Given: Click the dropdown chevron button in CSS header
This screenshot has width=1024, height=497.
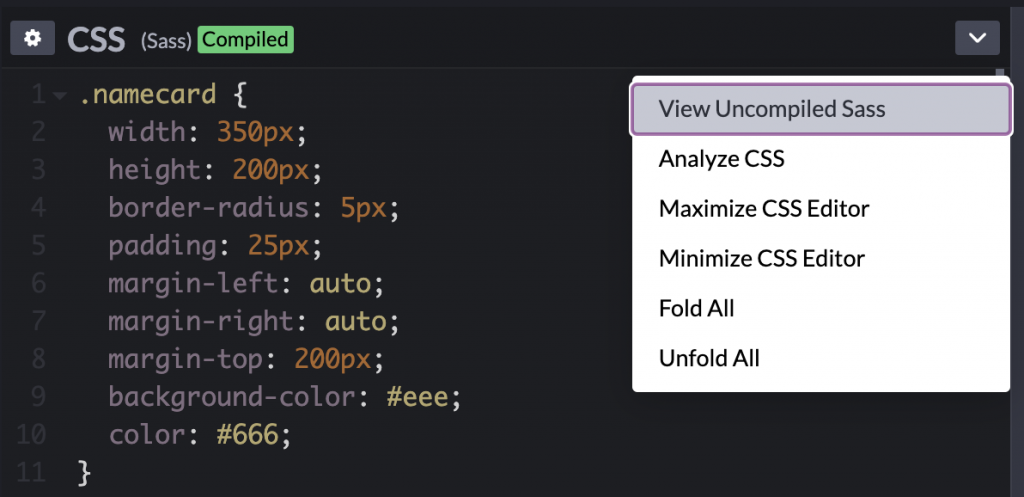Looking at the screenshot, I should coord(977,39).
